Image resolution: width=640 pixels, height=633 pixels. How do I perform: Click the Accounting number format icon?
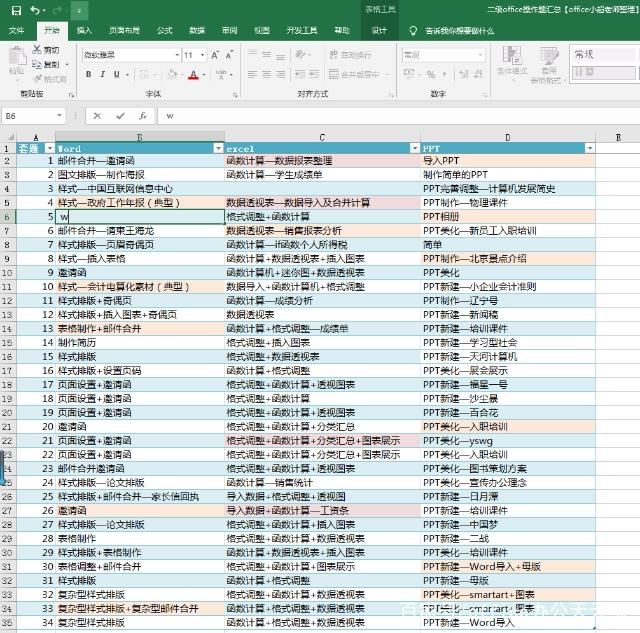point(409,74)
